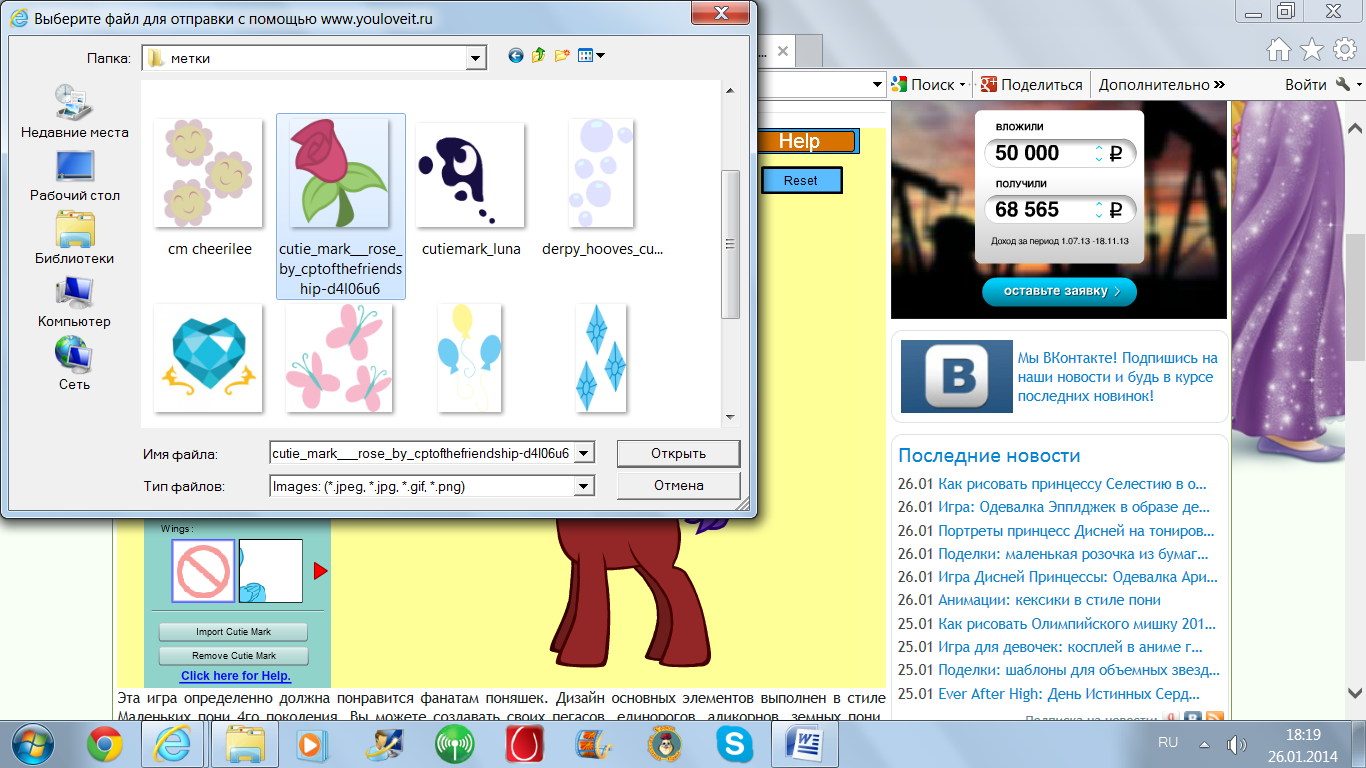The height and width of the screenshot is (768, 1366).
Task: Select the cm cheerilee image file
Action: [210, 187]
